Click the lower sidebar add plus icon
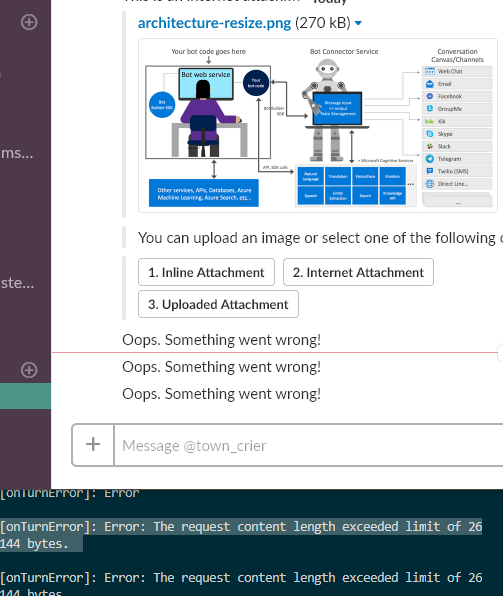 pyautogui.click(x=29, y=370)
